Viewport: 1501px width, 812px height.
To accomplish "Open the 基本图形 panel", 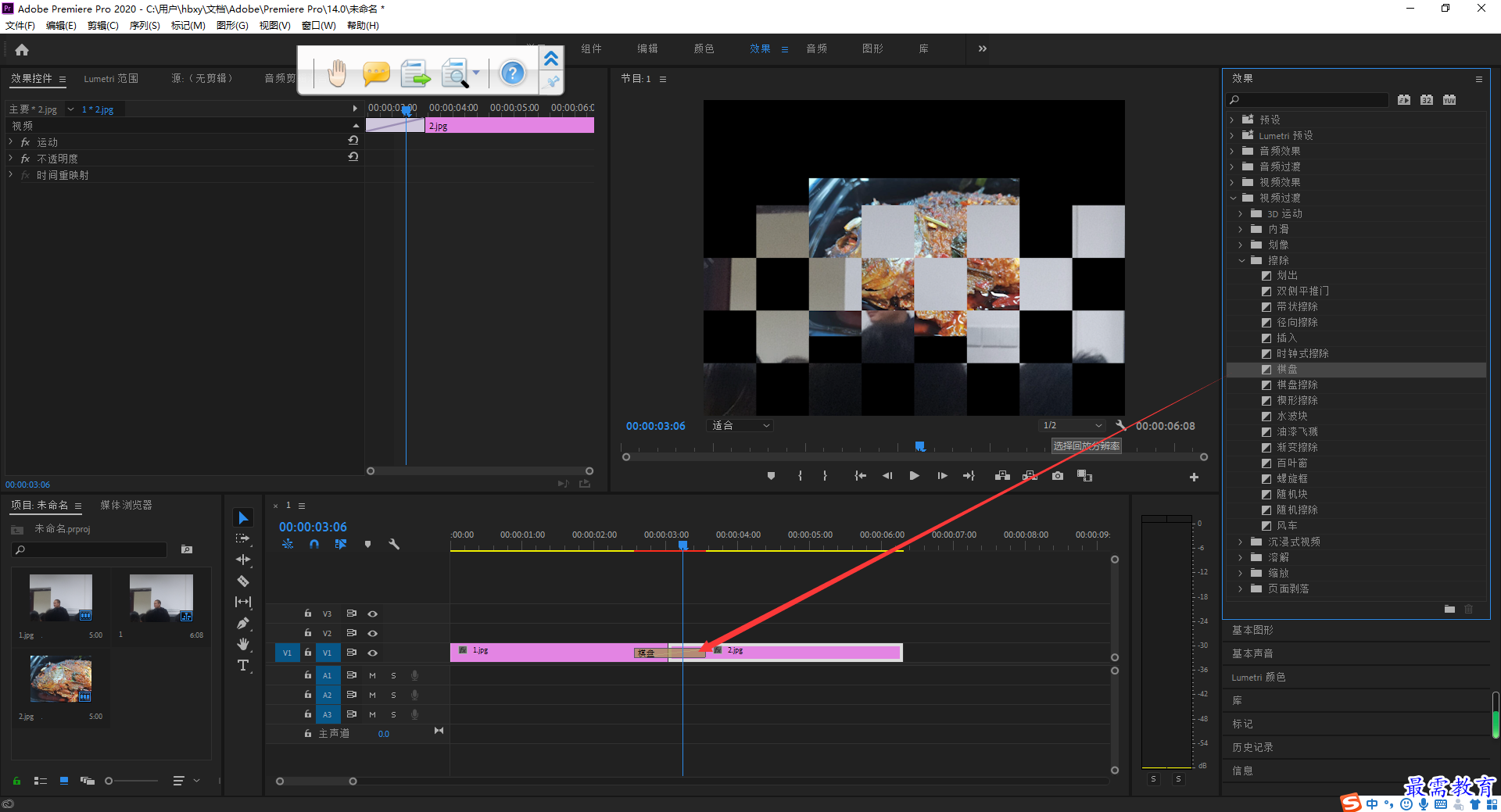I will (x=1252, y=630).
